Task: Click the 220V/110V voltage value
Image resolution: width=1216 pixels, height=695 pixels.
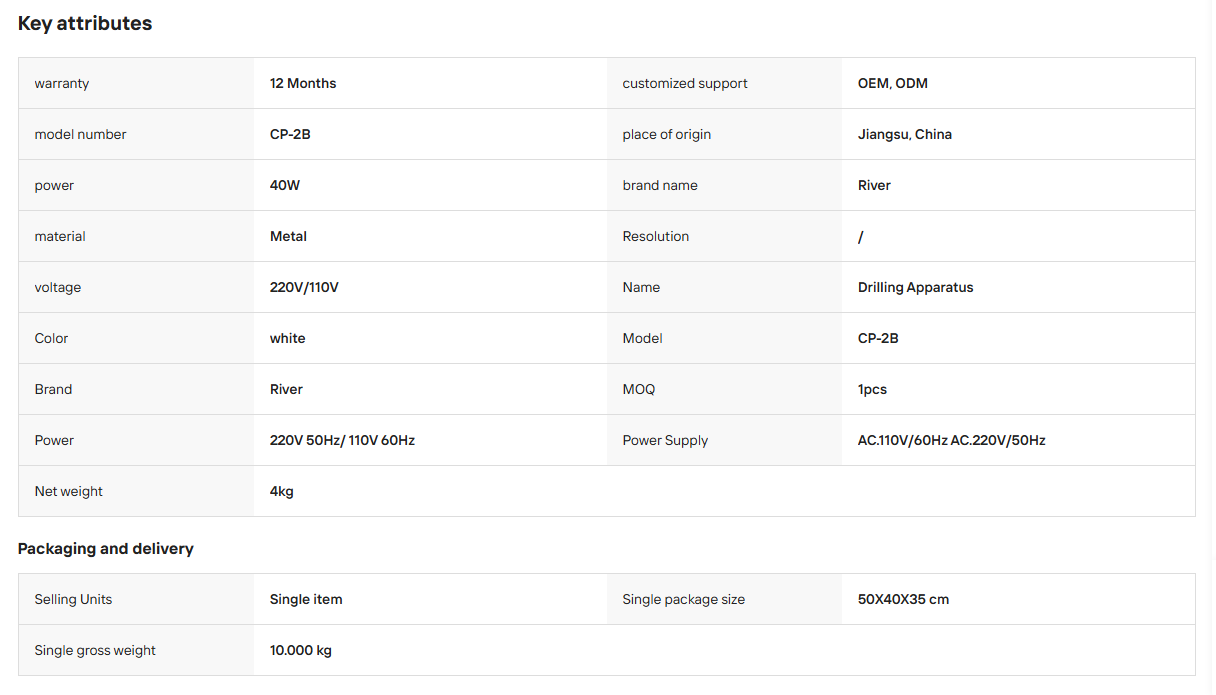Action: [304, 287]
